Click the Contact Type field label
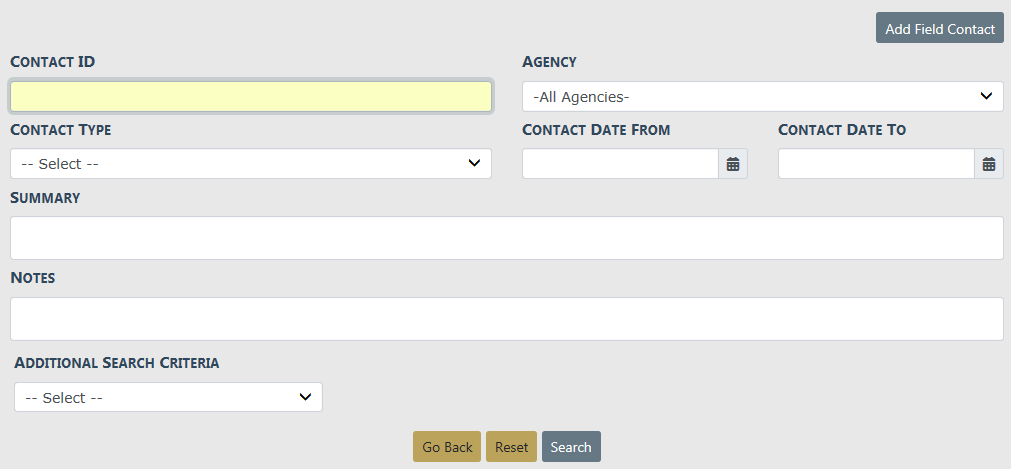1011x469 pixels. [60, 130]
